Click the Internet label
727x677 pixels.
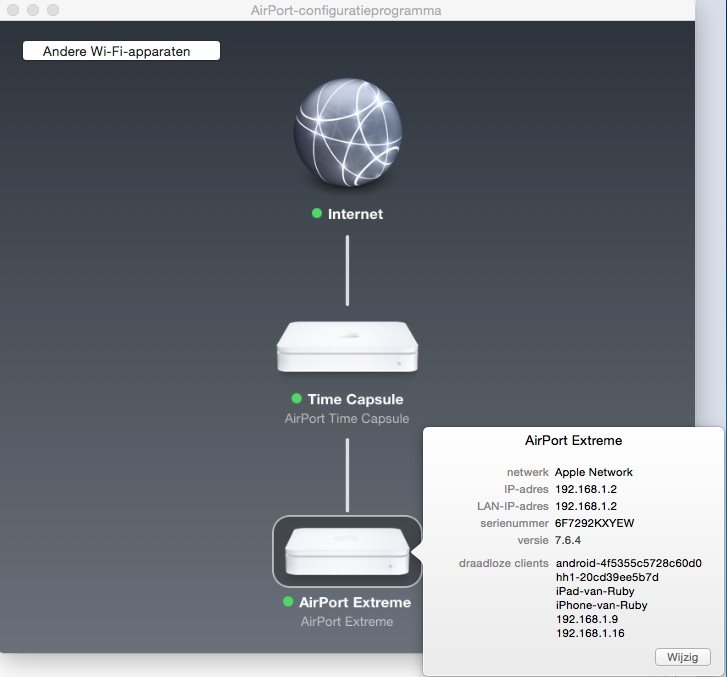(355, 214)
